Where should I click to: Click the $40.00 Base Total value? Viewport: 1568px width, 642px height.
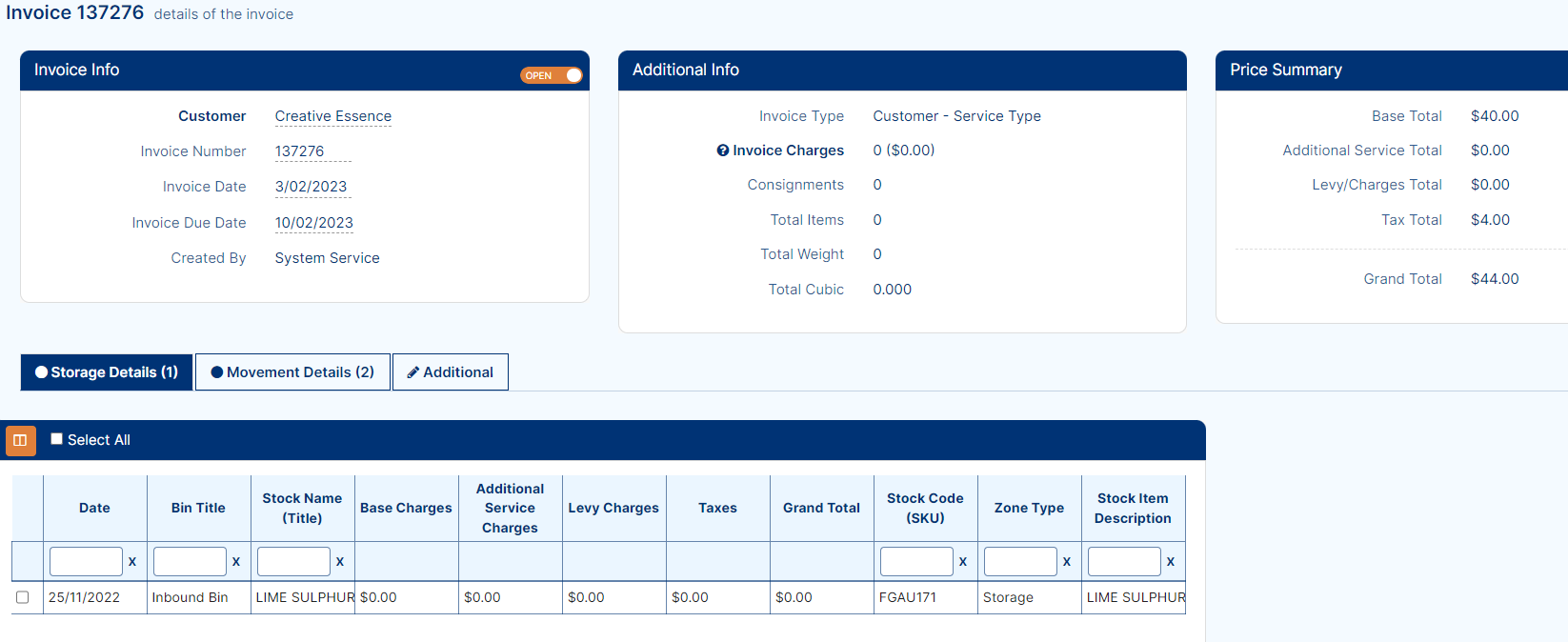pos(1495,116)
